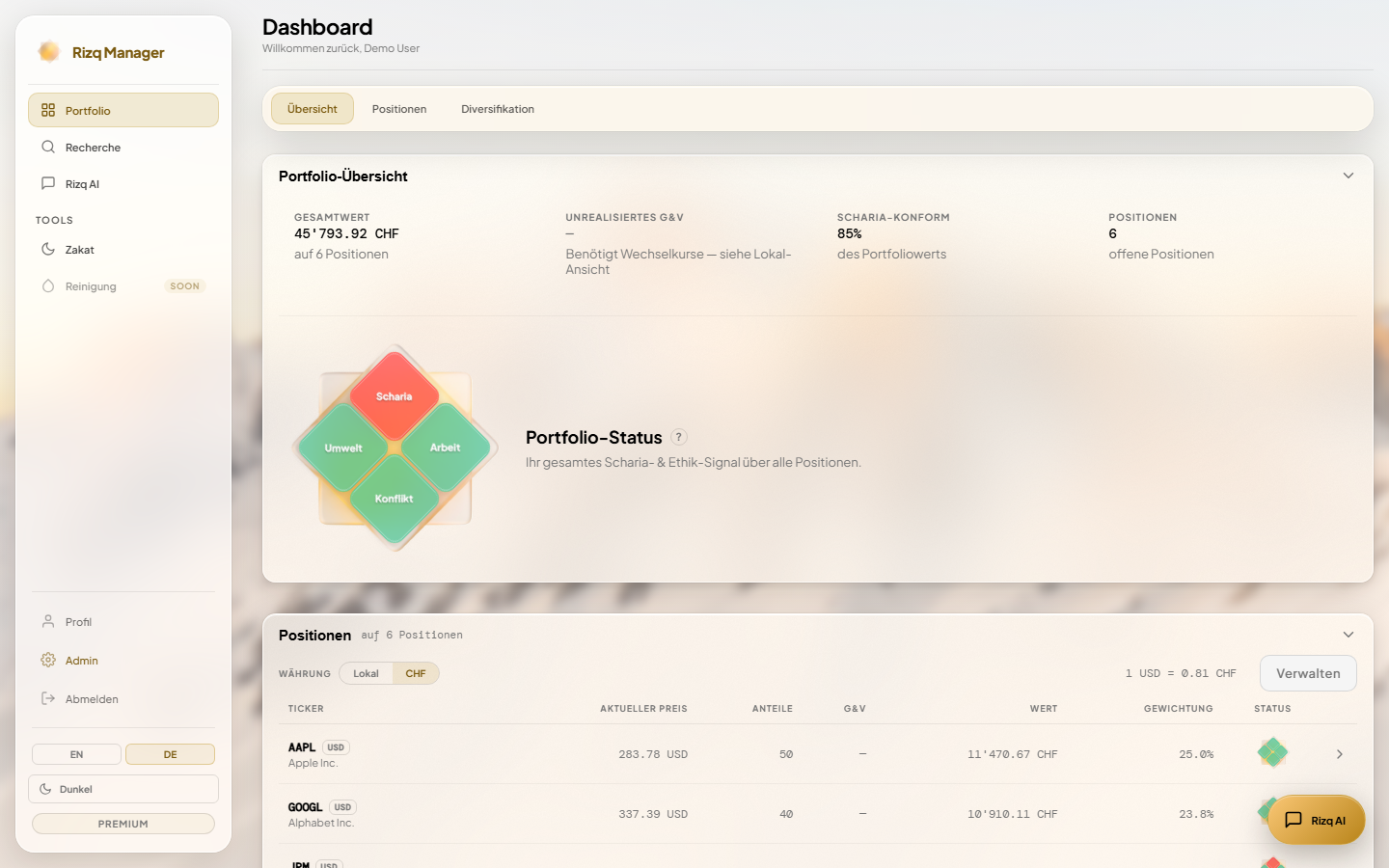Click the 25.0% weighting cell

[x=1196, y=754]
